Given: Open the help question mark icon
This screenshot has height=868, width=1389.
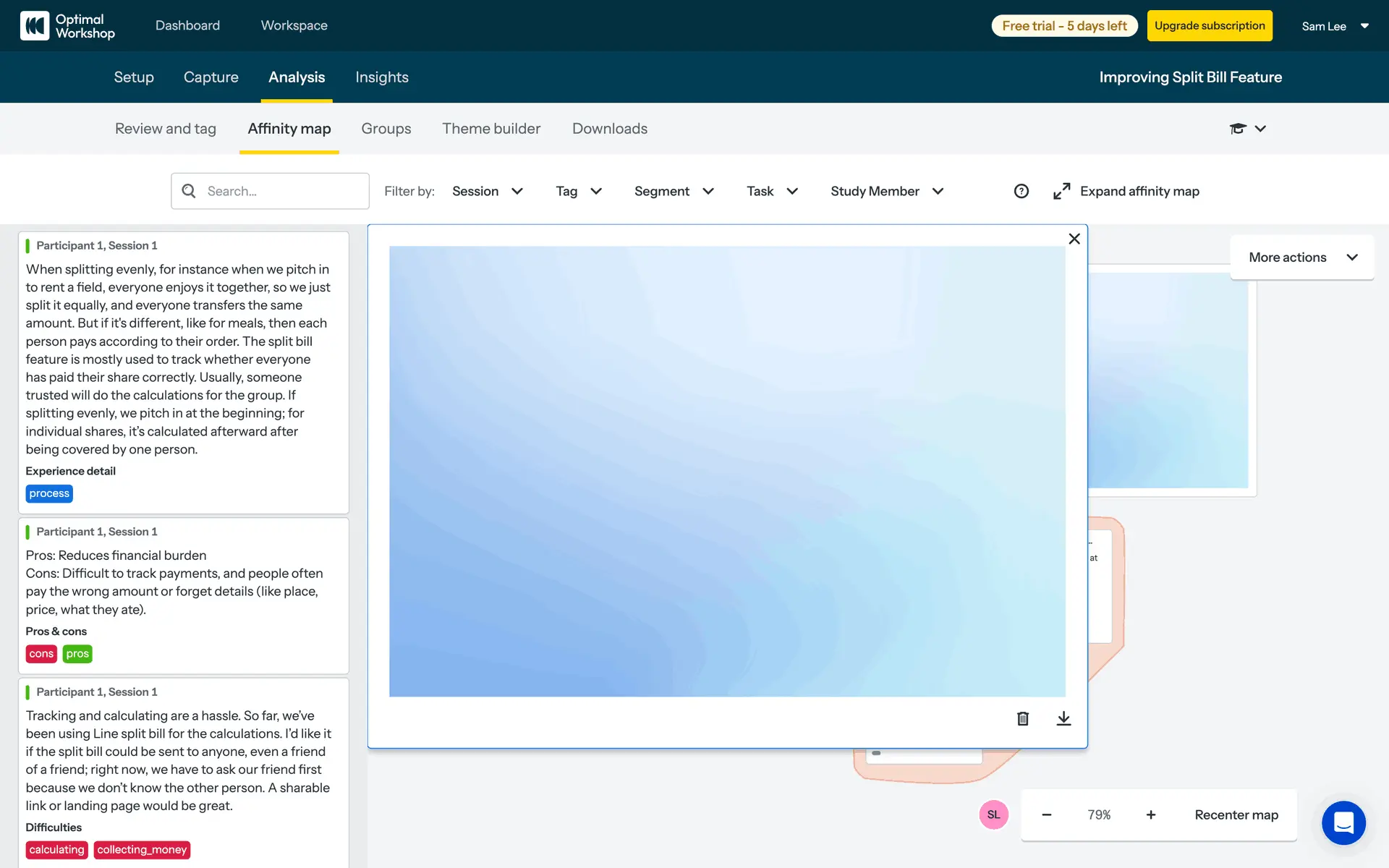Looking at the screenshot, I should 1021,191.
